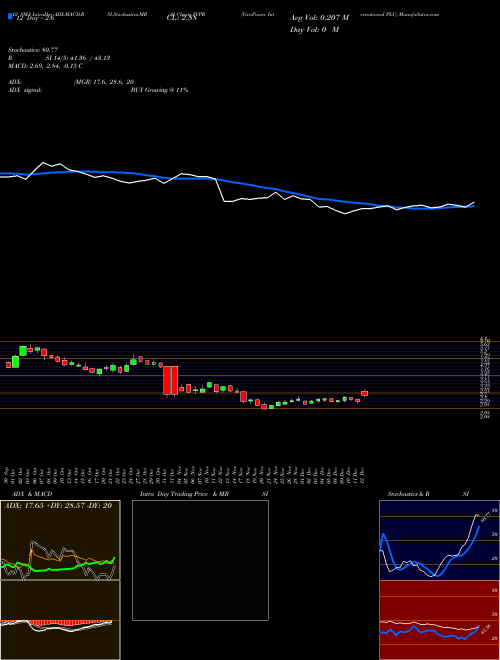Click the empty Intra Day Trading chart panel
This screenshot has height=660, width=500.
(x=200, y=560)
